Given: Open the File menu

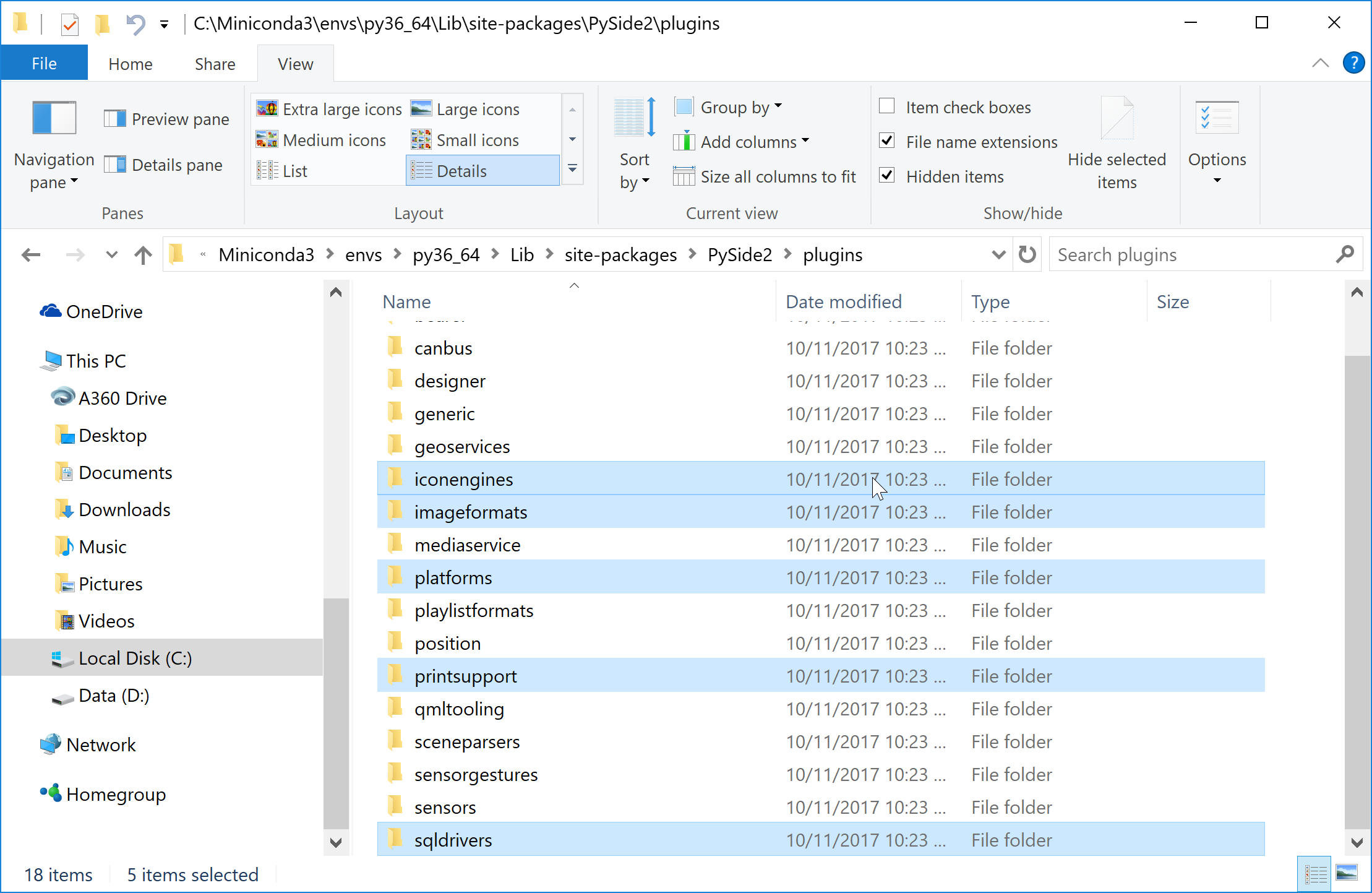Looking at the screenshot, I should tap(44, 64).
